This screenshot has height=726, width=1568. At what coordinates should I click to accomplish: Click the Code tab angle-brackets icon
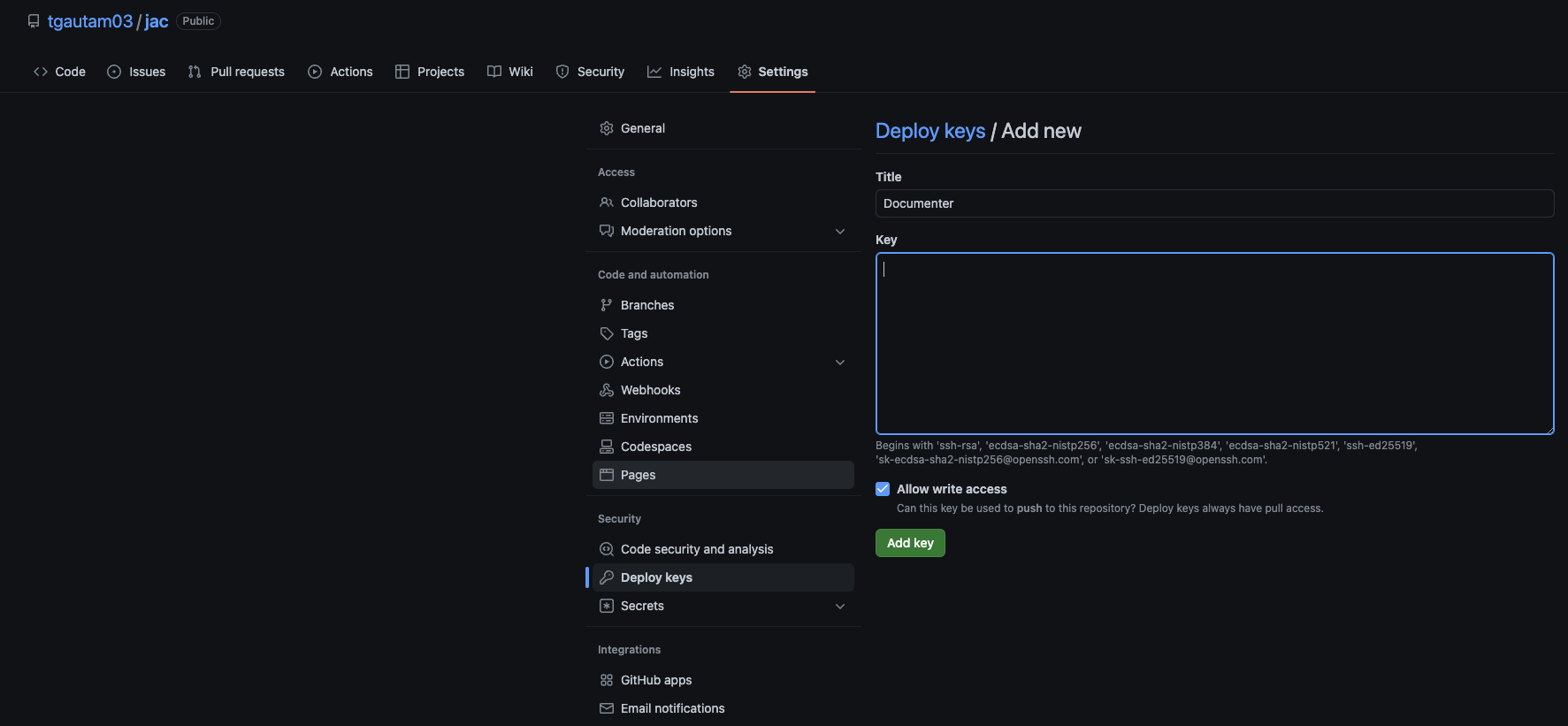pyautogui.click(x=41, y=72)
